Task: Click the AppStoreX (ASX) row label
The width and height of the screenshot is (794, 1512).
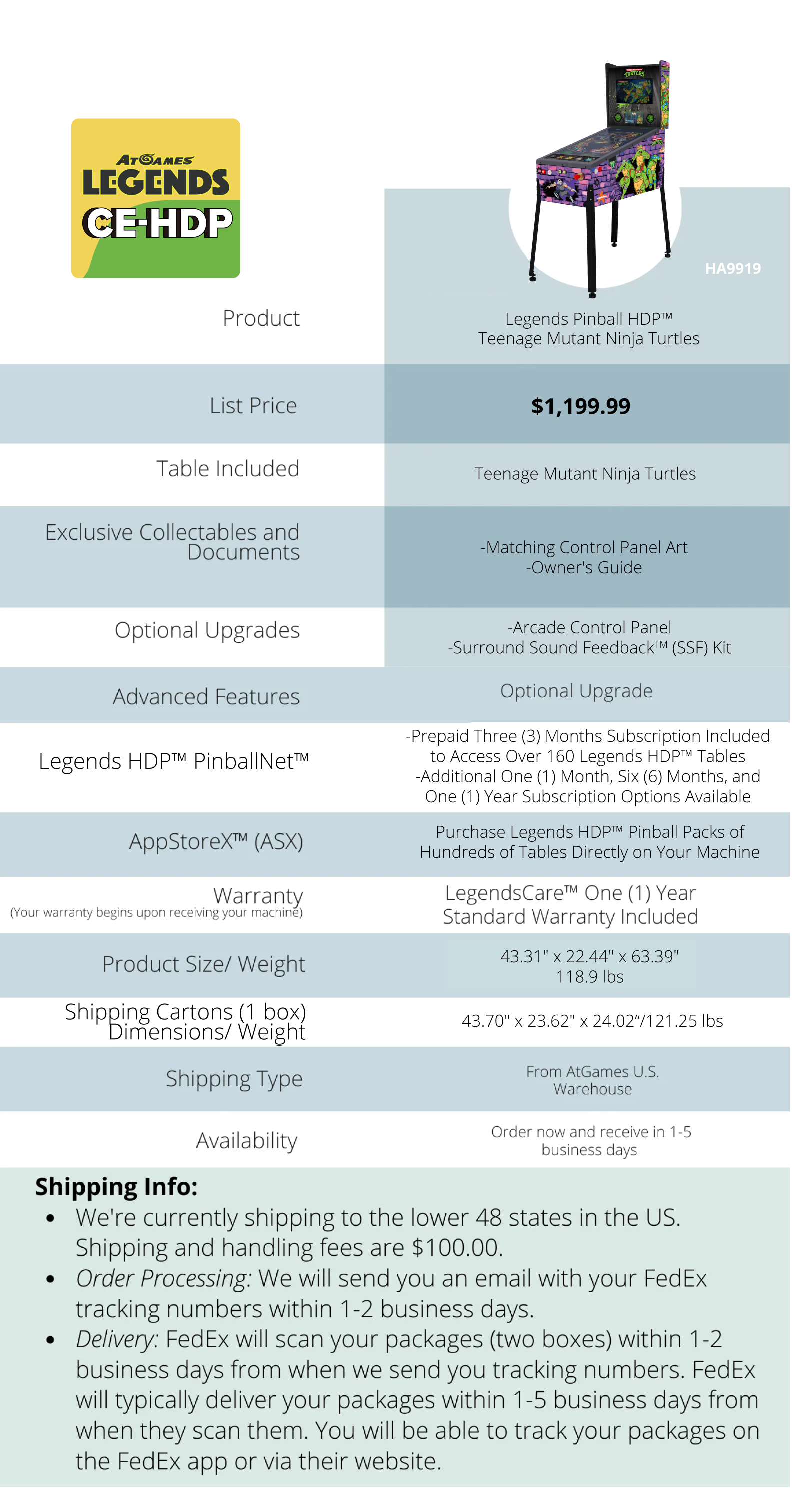Action: point(216,841)
